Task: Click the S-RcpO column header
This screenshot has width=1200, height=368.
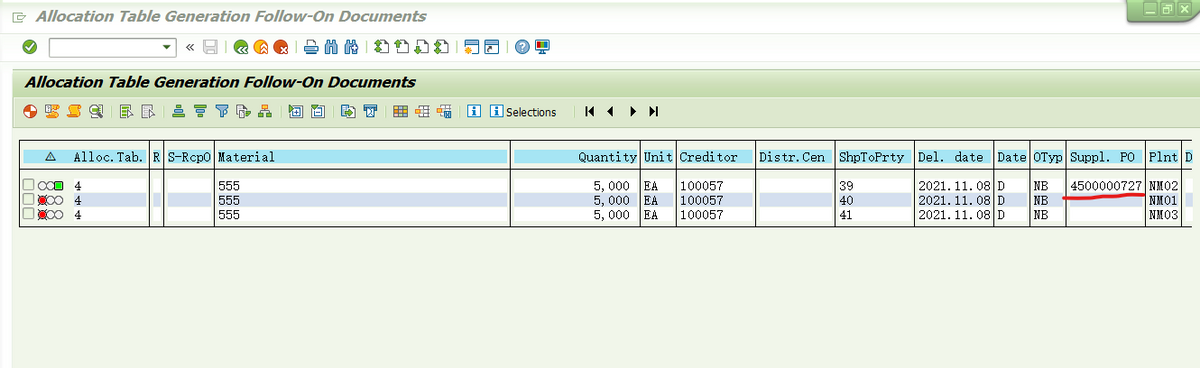Action: 190,157
